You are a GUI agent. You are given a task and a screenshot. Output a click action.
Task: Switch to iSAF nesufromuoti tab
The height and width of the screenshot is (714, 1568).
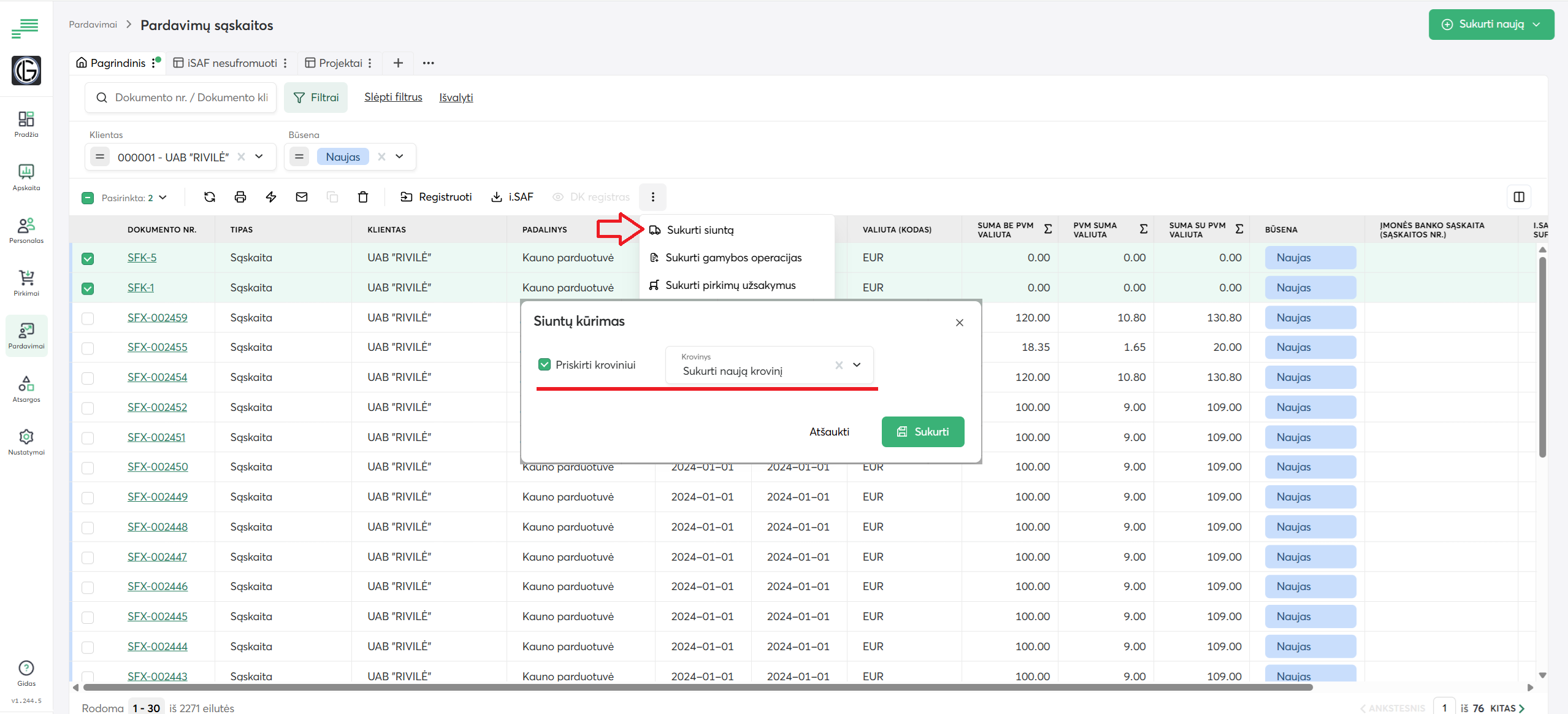tap(232, 63)
